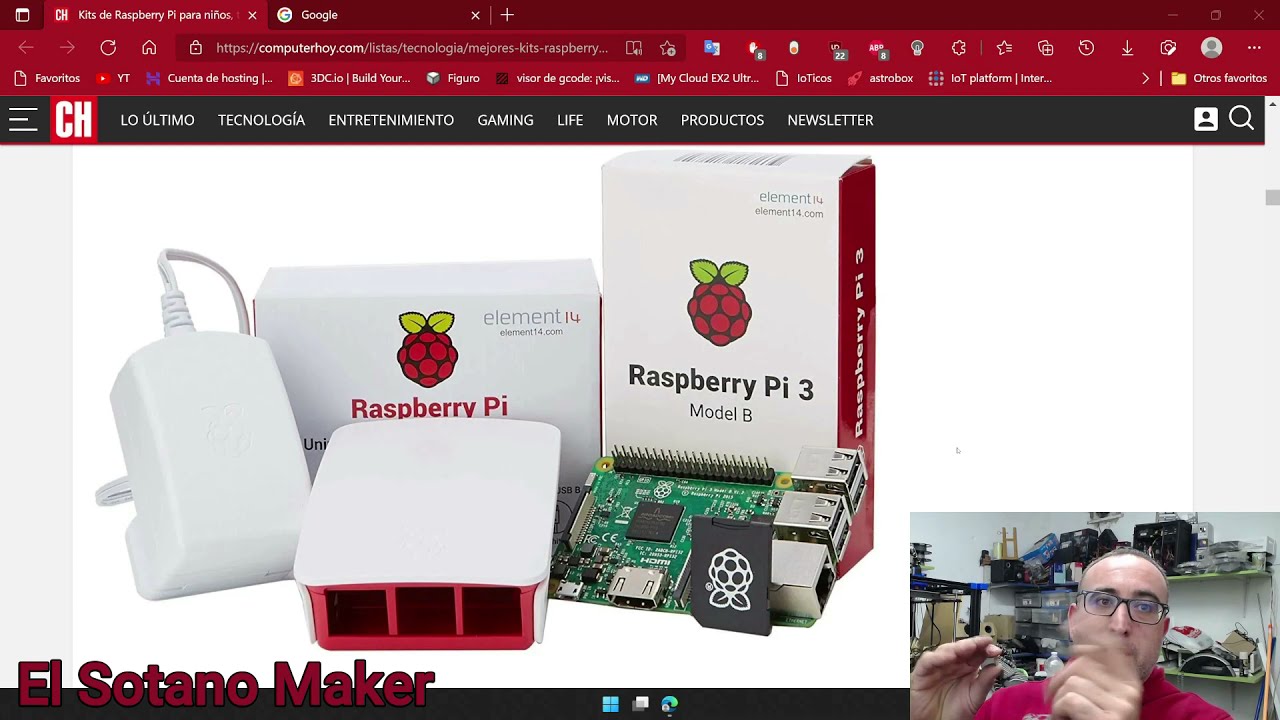The image size is (1280, 720).
Task: Open a new browser tab
Action: coord(507,15)
